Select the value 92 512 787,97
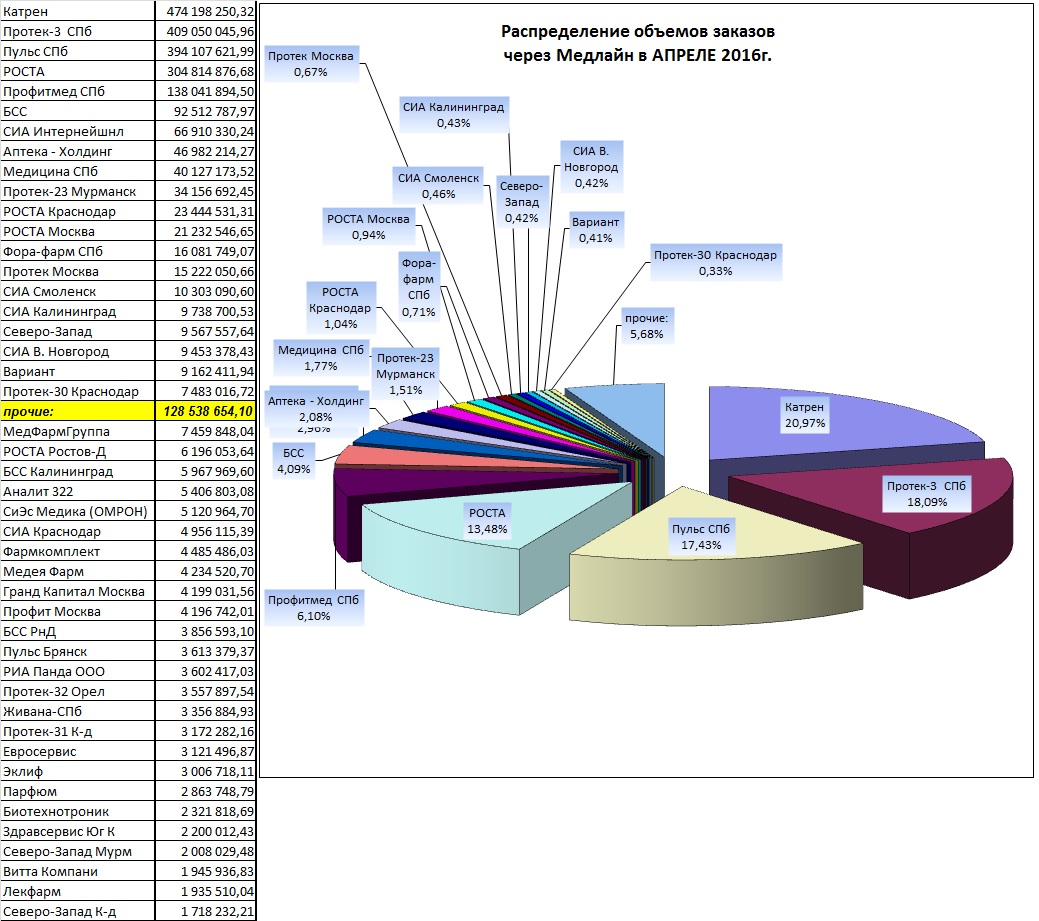 click(205, 111)
